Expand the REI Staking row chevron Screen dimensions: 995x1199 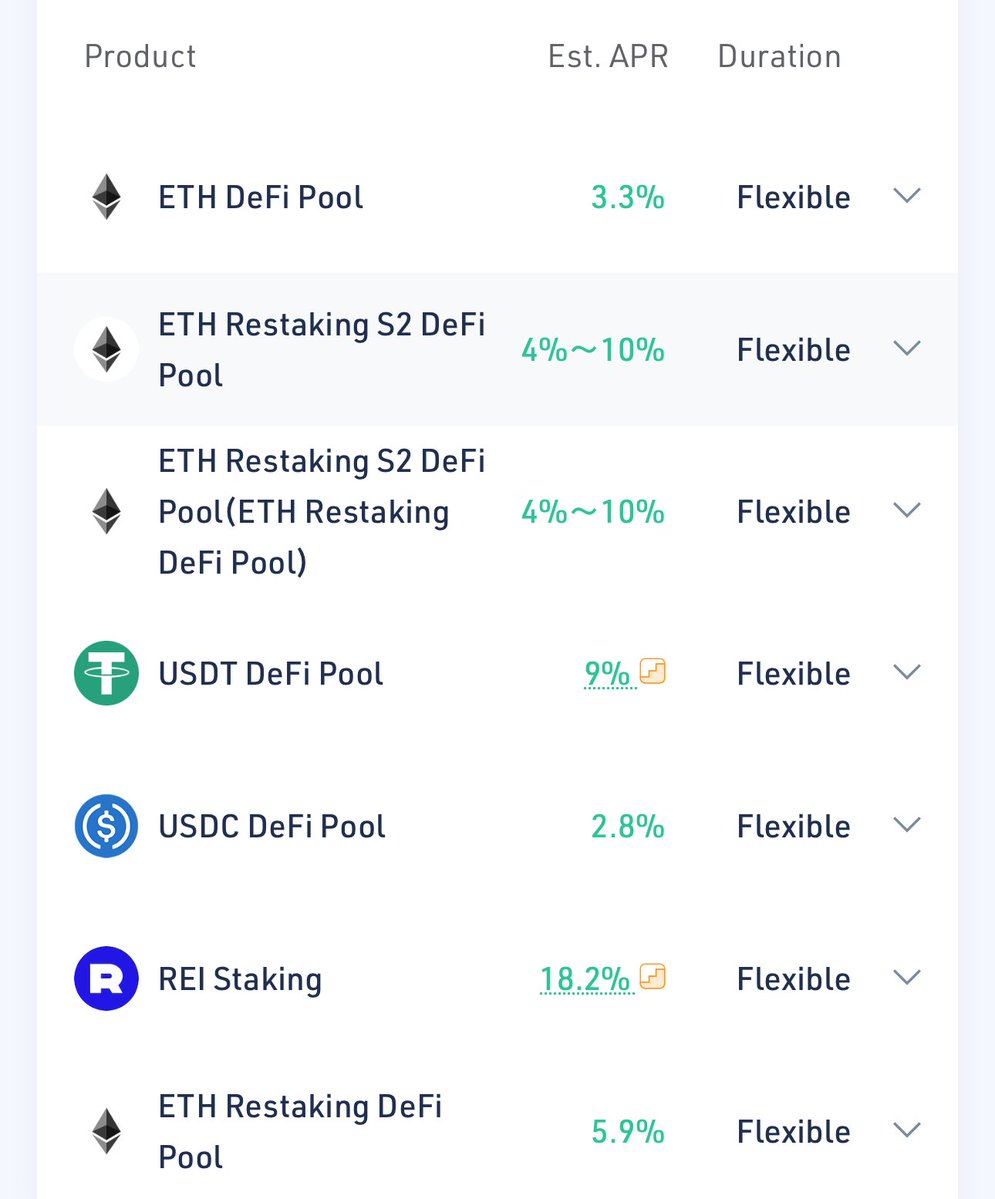point(907,977)
